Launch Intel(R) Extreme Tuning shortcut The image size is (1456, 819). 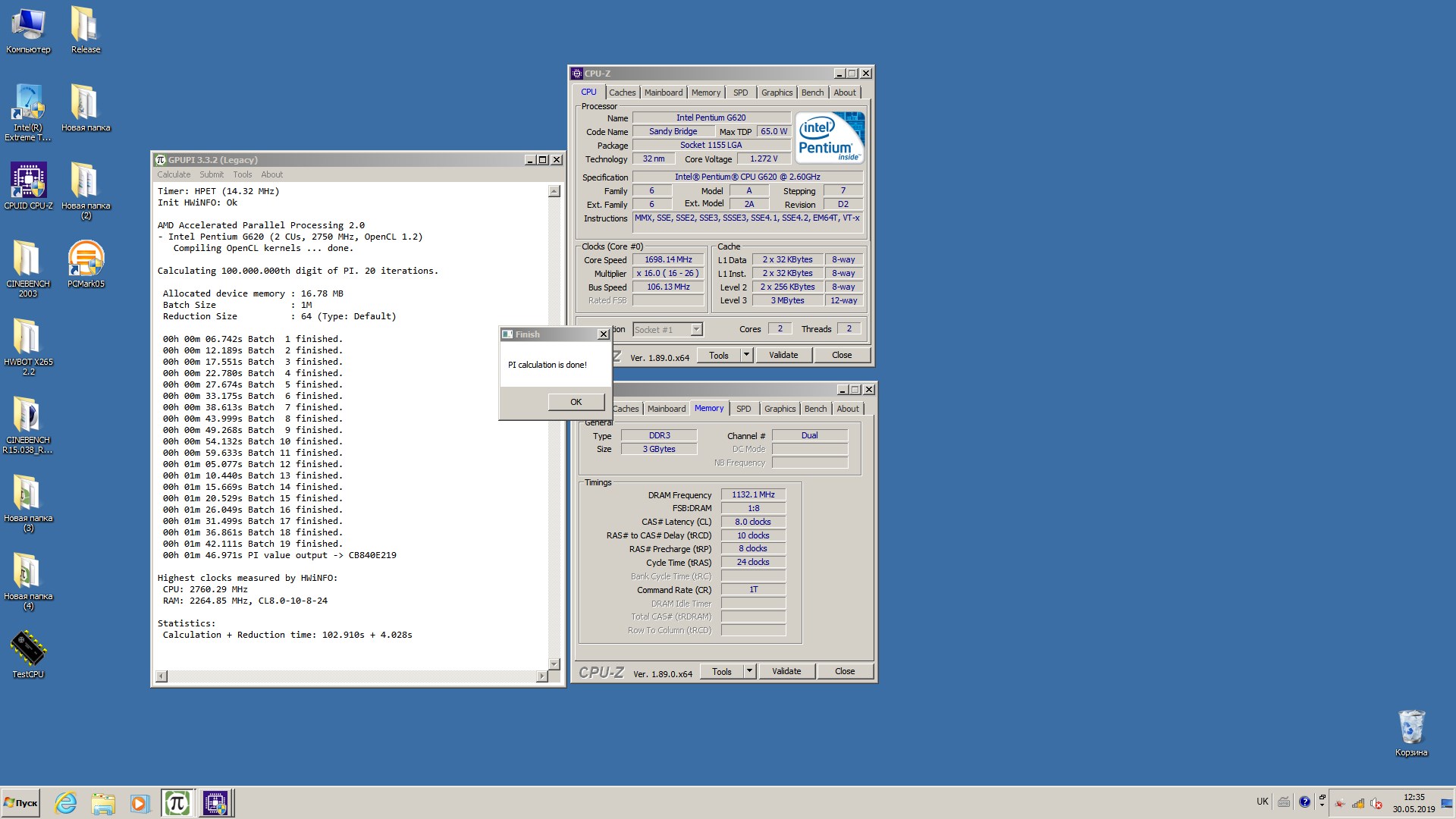coord(28,112)
